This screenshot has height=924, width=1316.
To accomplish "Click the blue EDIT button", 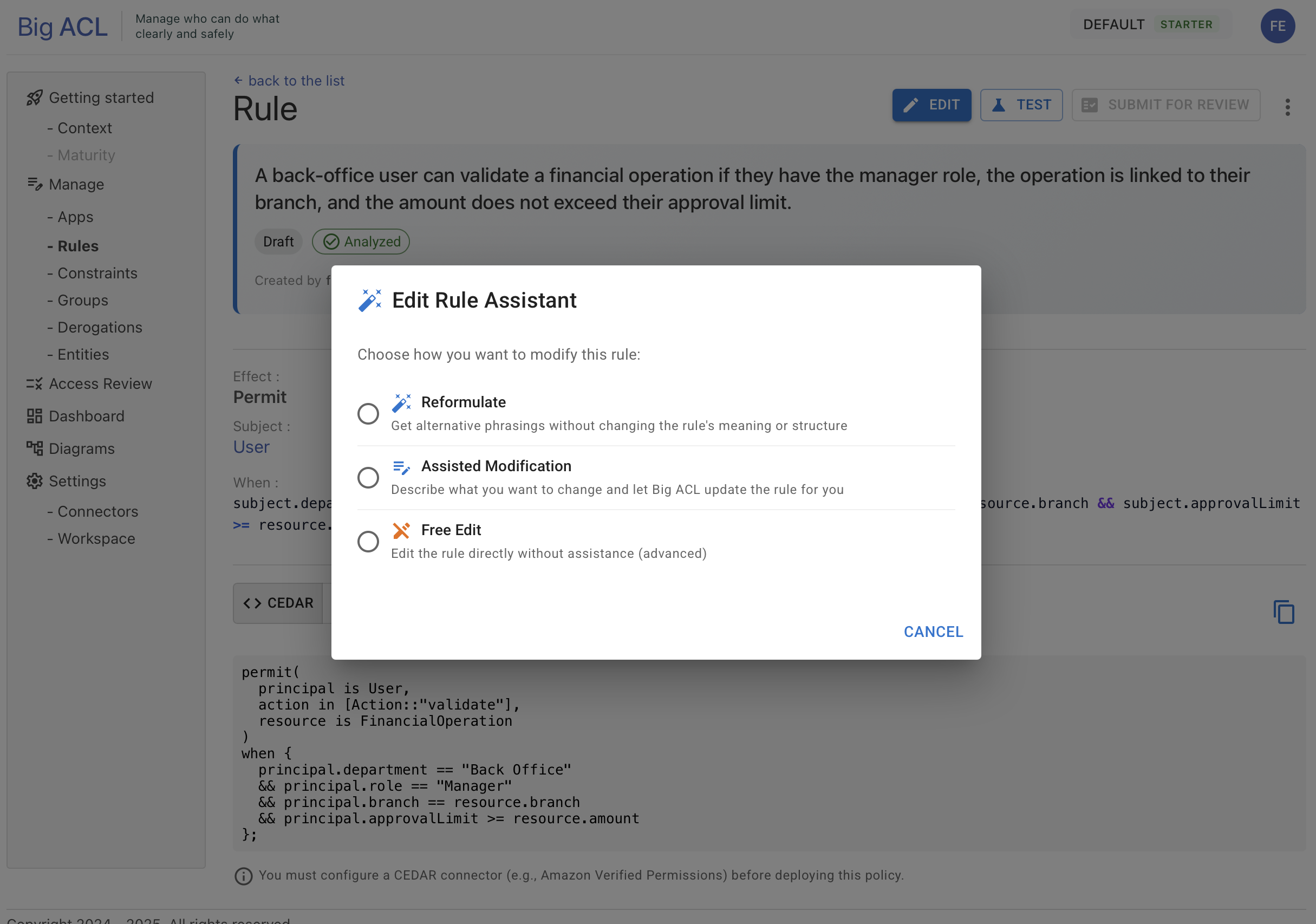I will [931, 105].
